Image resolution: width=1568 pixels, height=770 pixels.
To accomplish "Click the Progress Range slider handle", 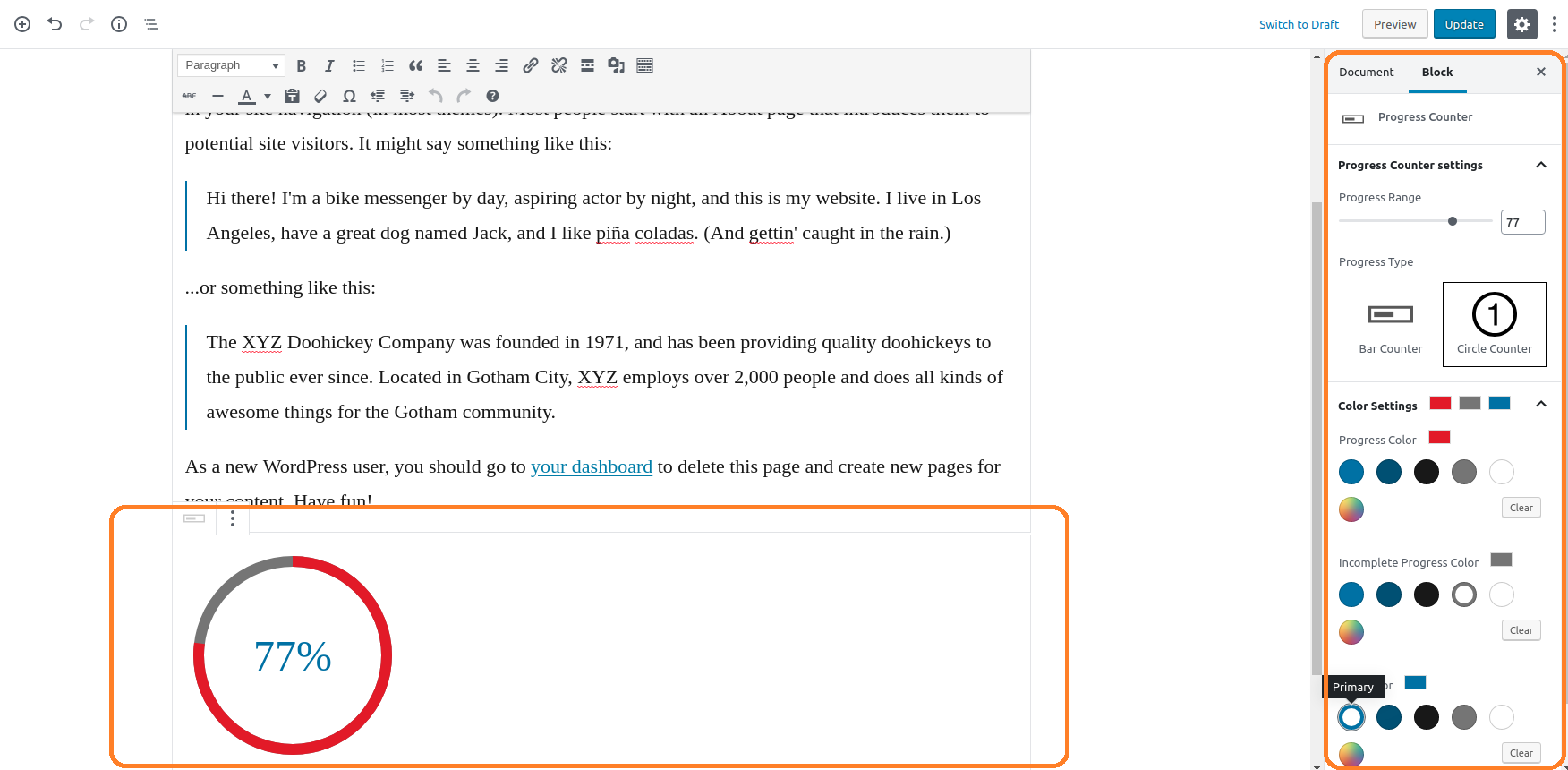I will [1453, 221].
